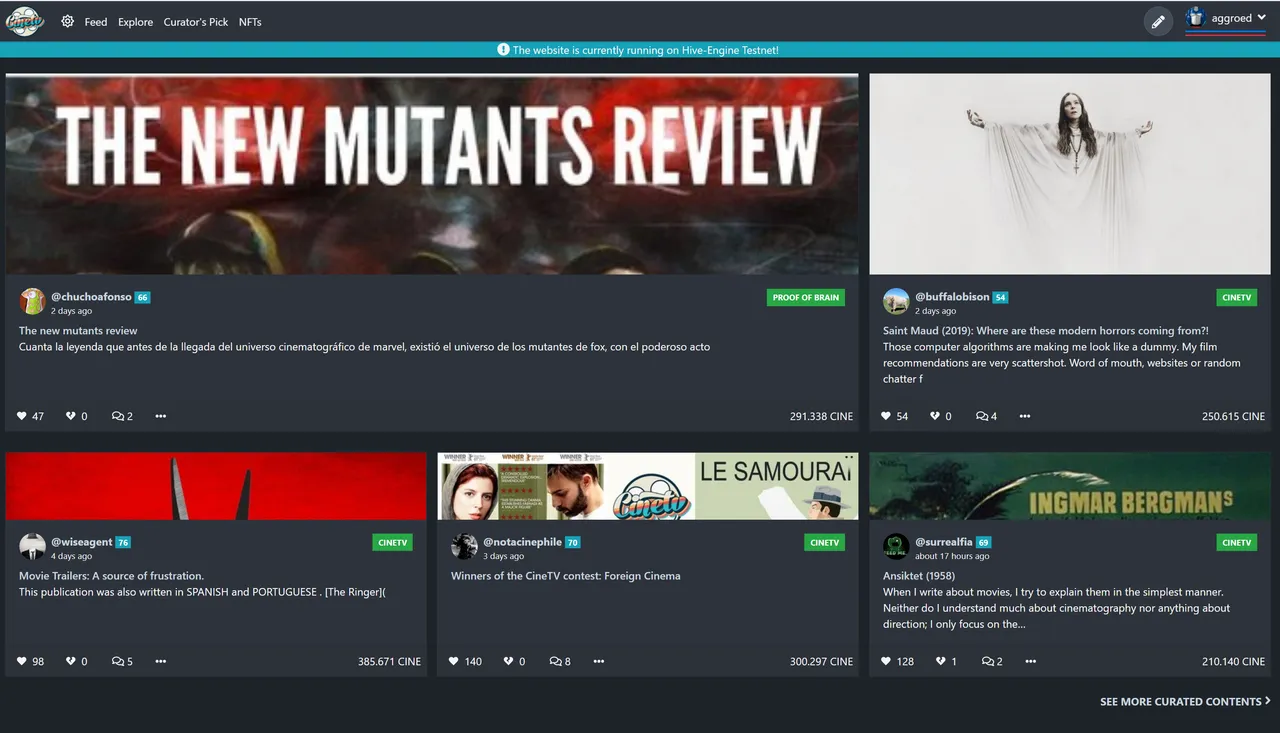
Task: Open the red scissors trailer thumbnail
Action: click(x=216, y=486)
